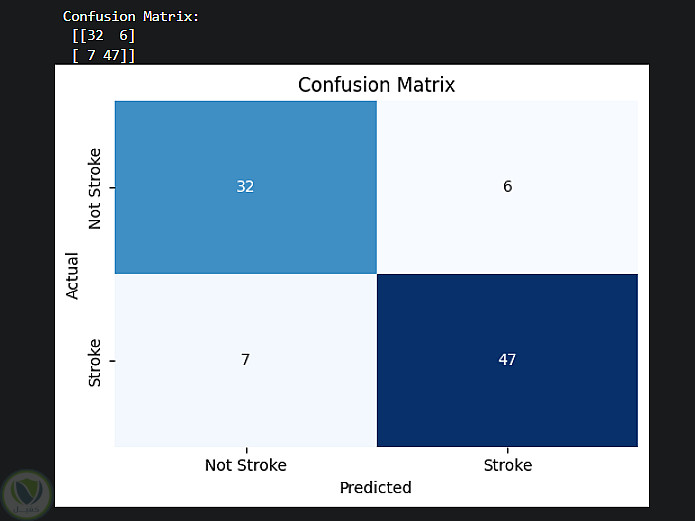
Task: Click the false negative cell showing 7
Action: pyautogui.click(x=245, y=360)
